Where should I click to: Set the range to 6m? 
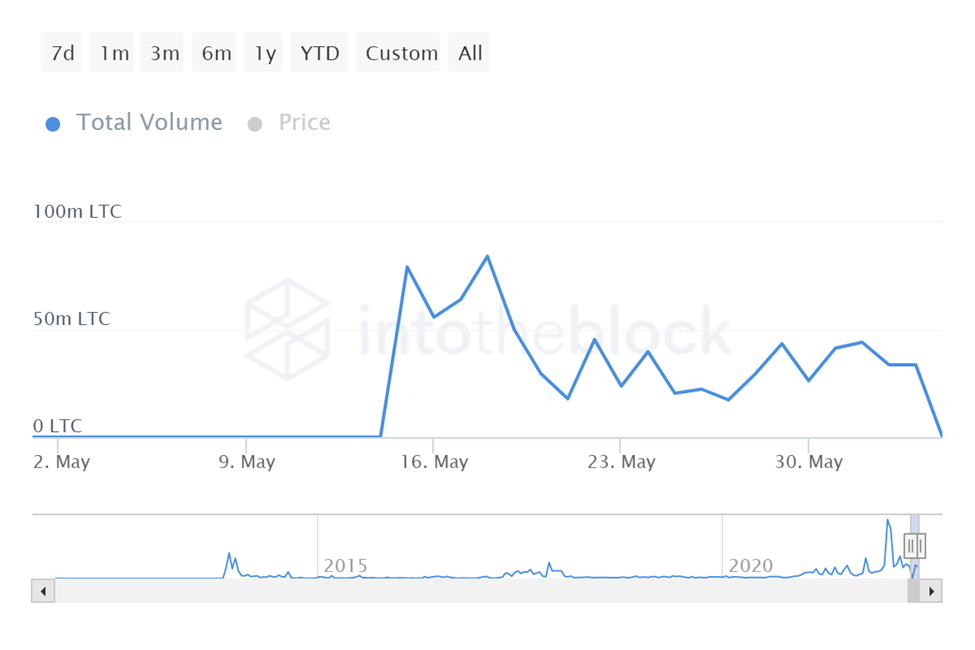[x=216, y=53]
